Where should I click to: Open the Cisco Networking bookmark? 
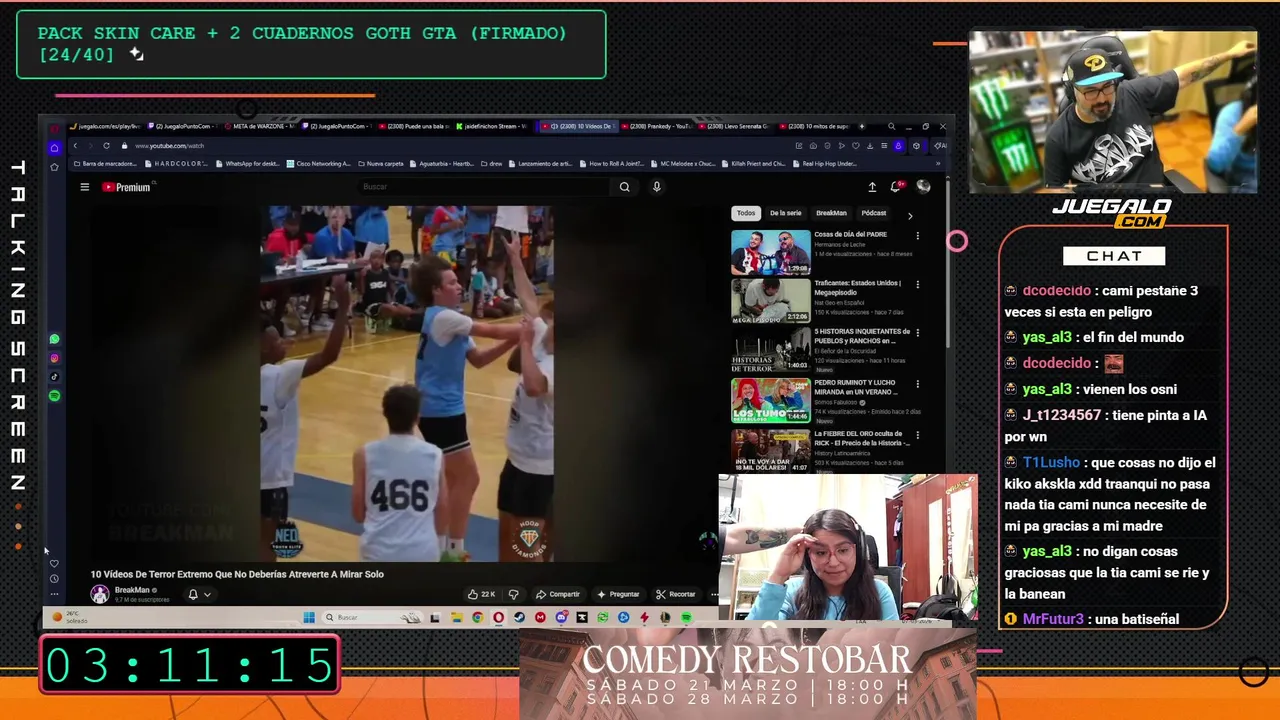coord(320,164)
